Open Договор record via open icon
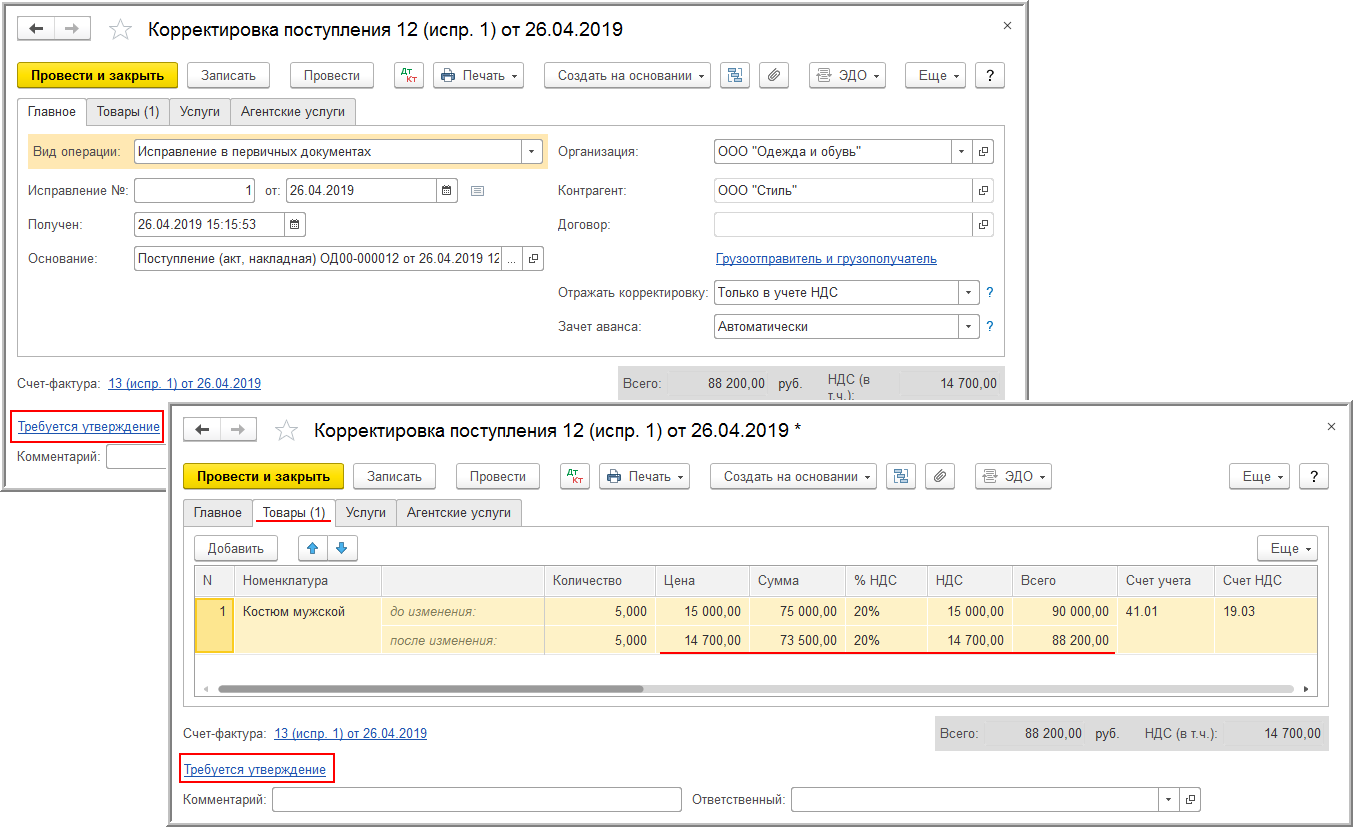The image size is (1358, 828). (984, 224)
